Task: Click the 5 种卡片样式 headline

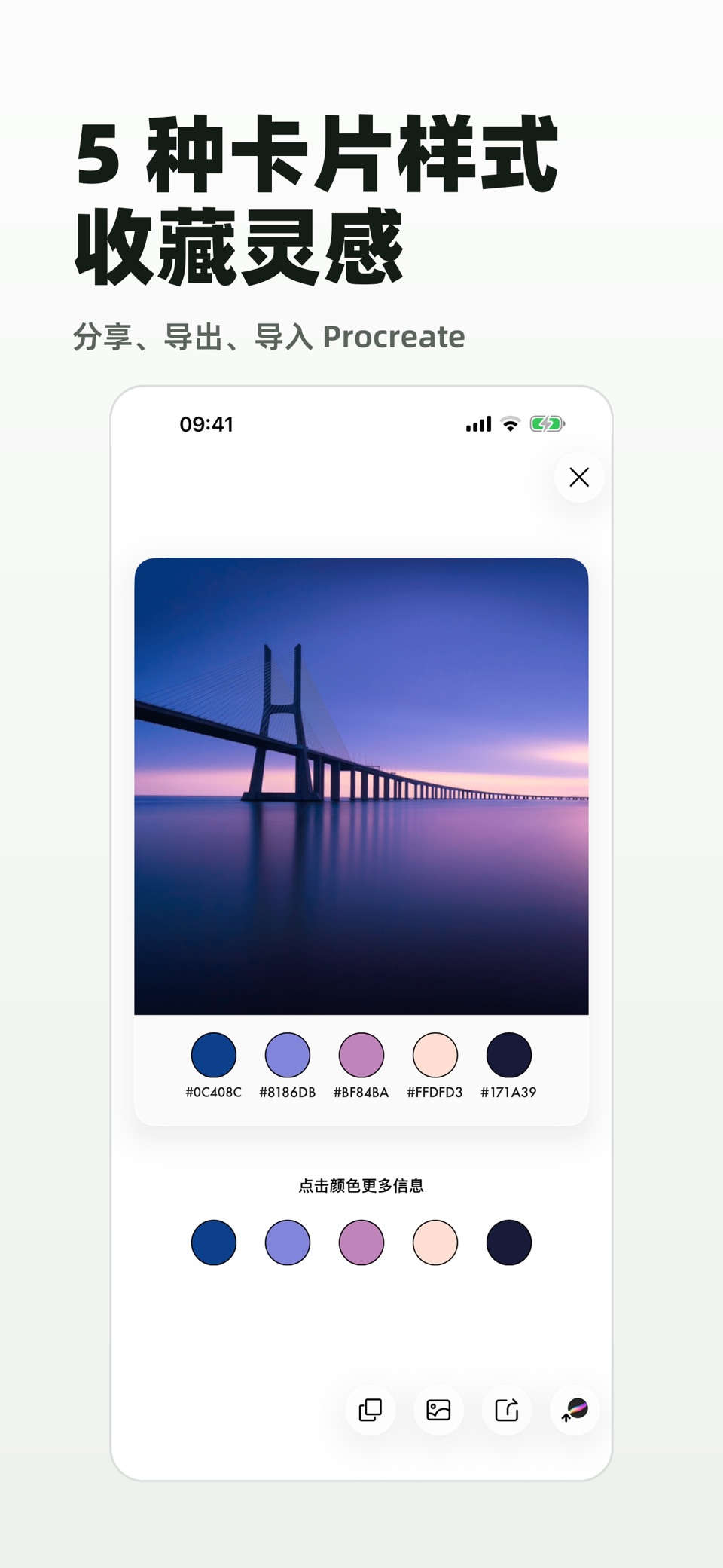Action: (317, 154)
